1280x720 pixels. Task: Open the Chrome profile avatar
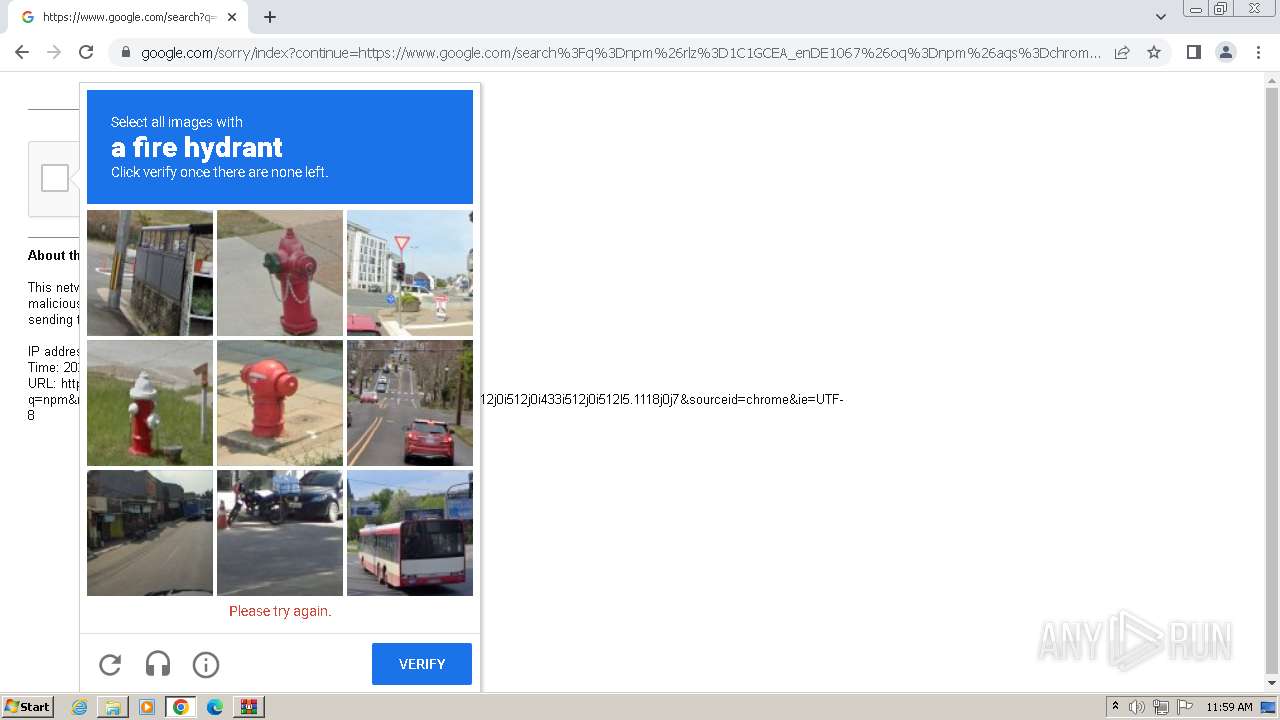coord(1226,52)
